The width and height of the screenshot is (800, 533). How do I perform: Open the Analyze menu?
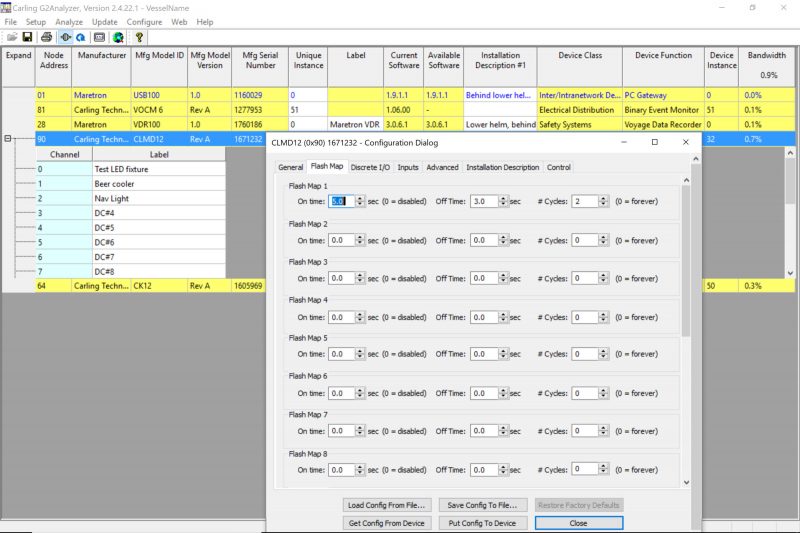pyautogui.click(x=69, y=22)
